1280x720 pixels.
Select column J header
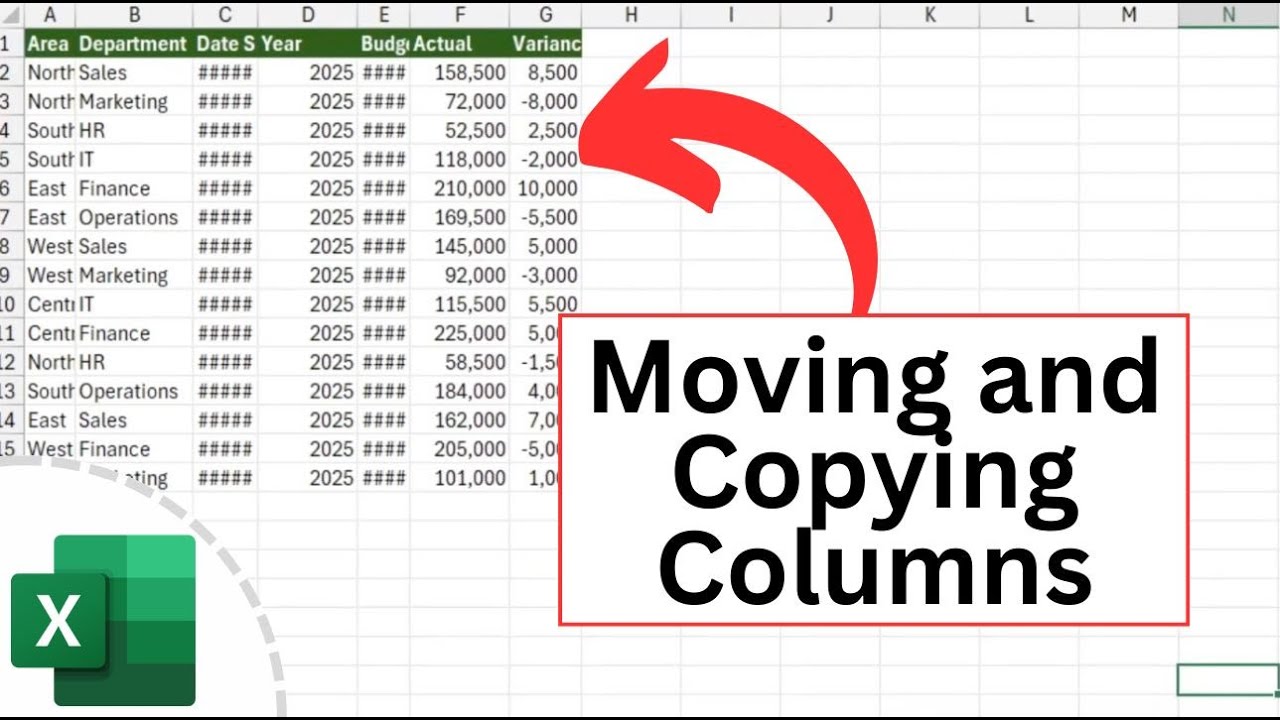click(x=830, y=14)
